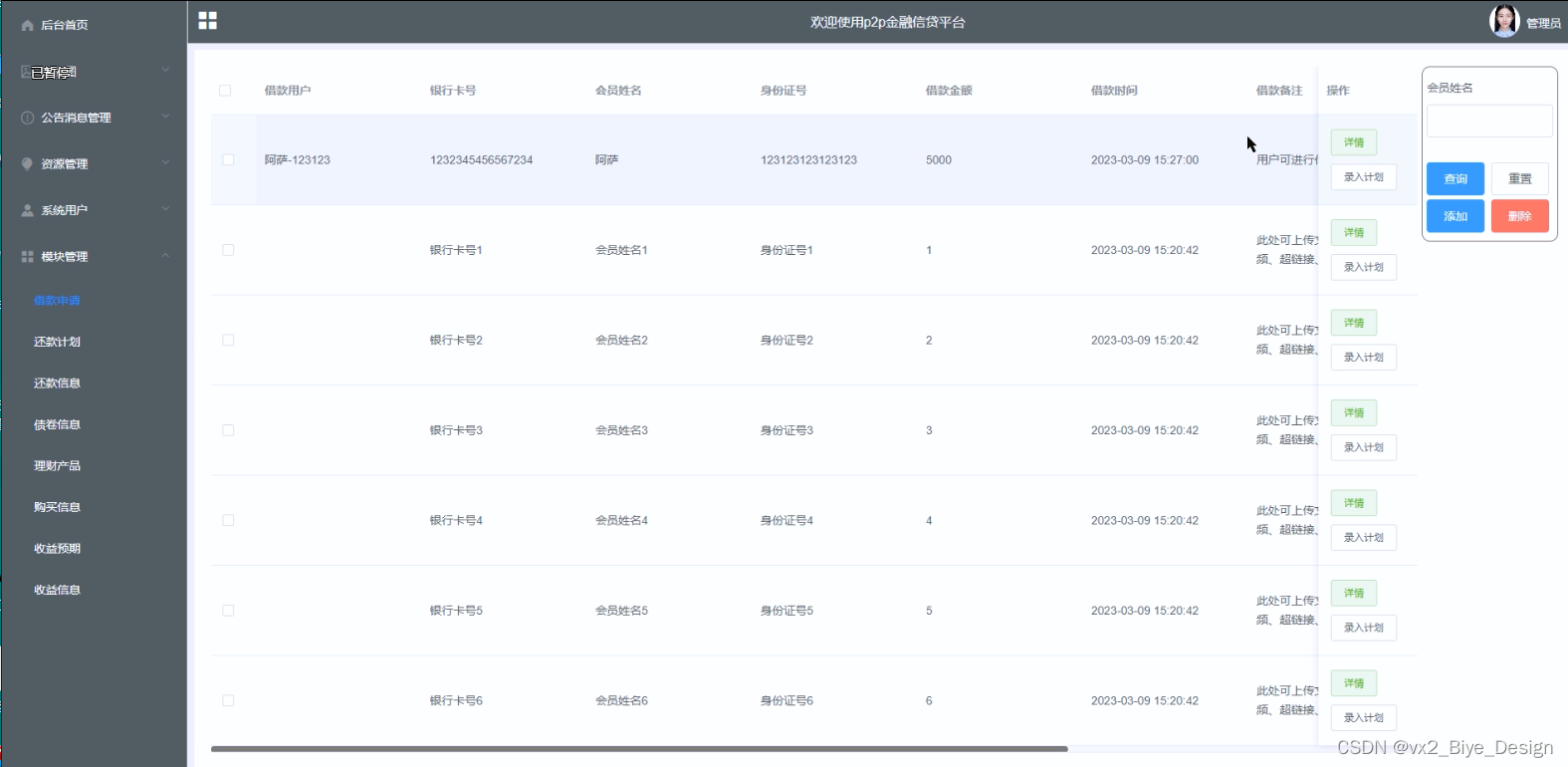
Task: Click the bank card number 1232345456567234
Action: pyautogui.click(x=481, y=159)
